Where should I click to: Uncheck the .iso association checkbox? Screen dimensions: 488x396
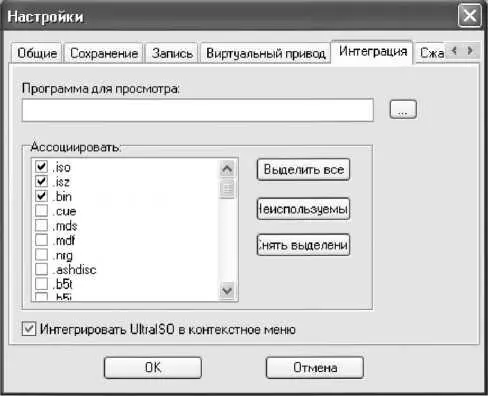tap(41, 166)
